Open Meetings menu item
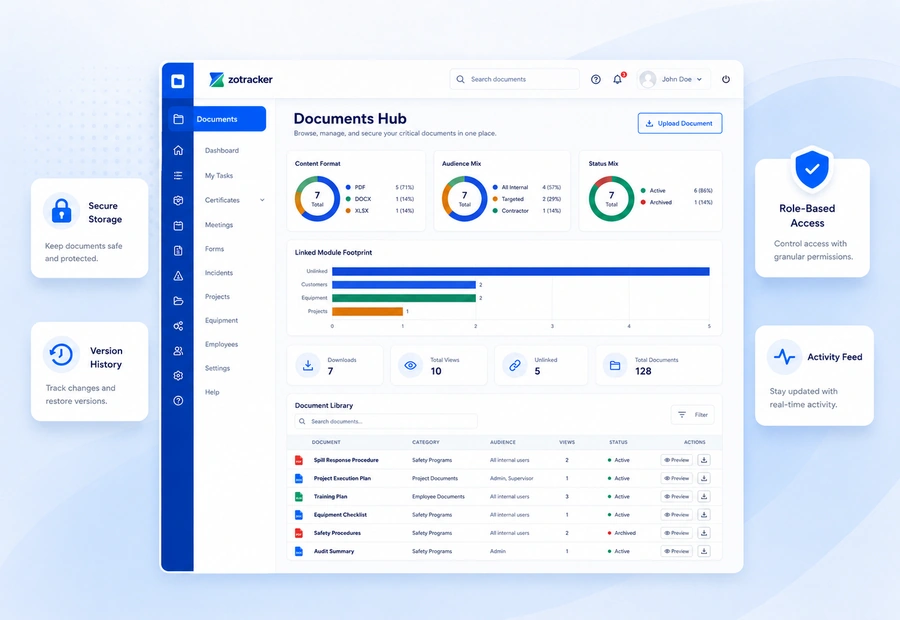The width and height of the screenshot is (900, 620). point(219,225)
